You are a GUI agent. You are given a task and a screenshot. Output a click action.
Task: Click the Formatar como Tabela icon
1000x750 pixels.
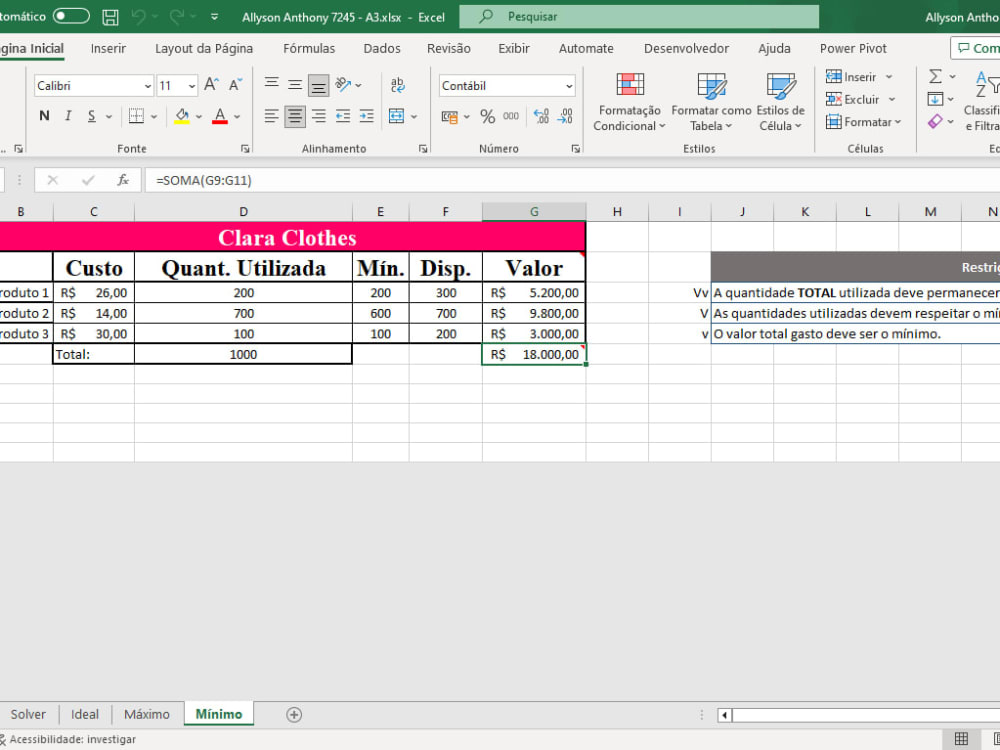[710, 100]
